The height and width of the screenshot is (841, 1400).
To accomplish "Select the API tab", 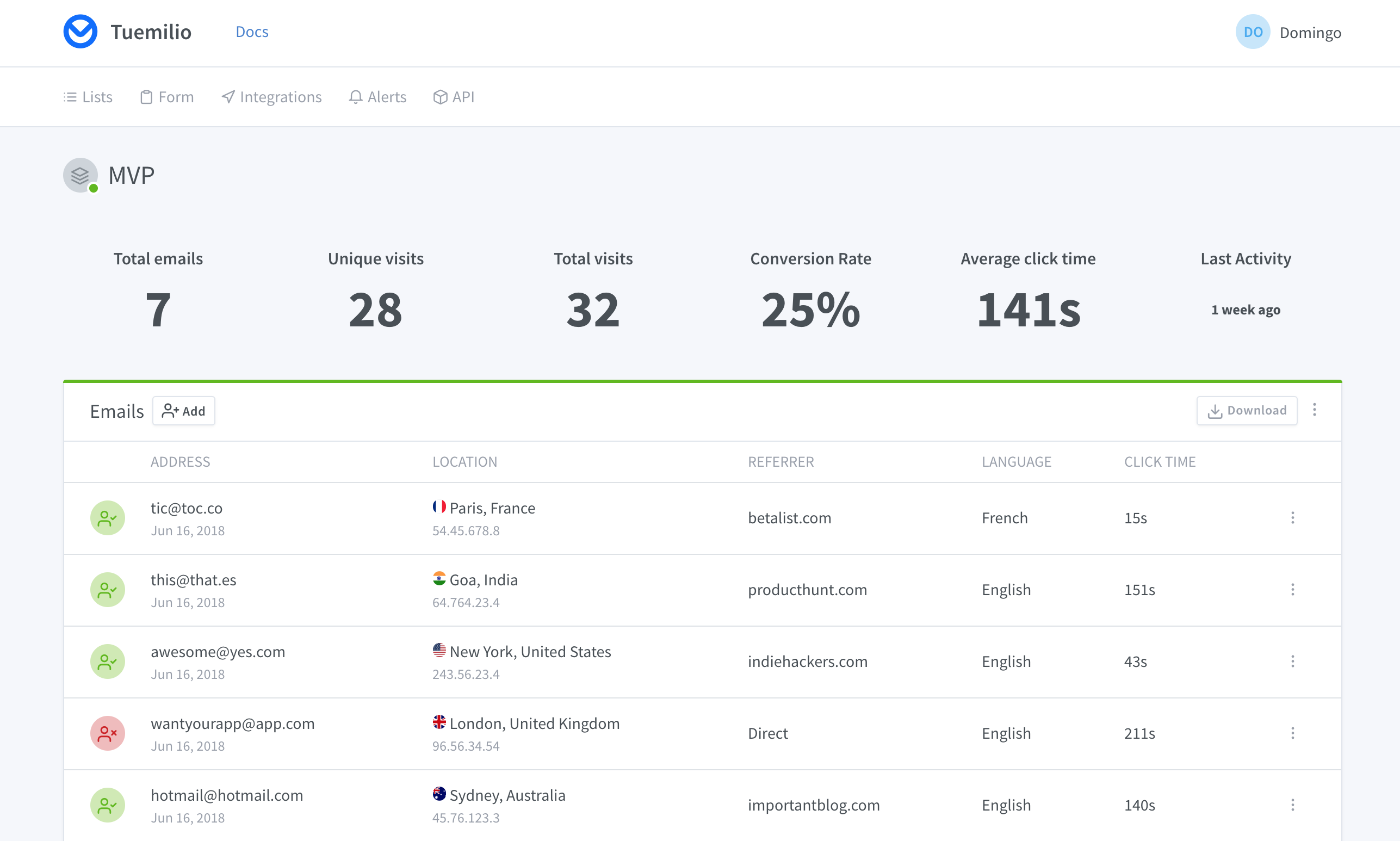I will [x=453, y=97].
